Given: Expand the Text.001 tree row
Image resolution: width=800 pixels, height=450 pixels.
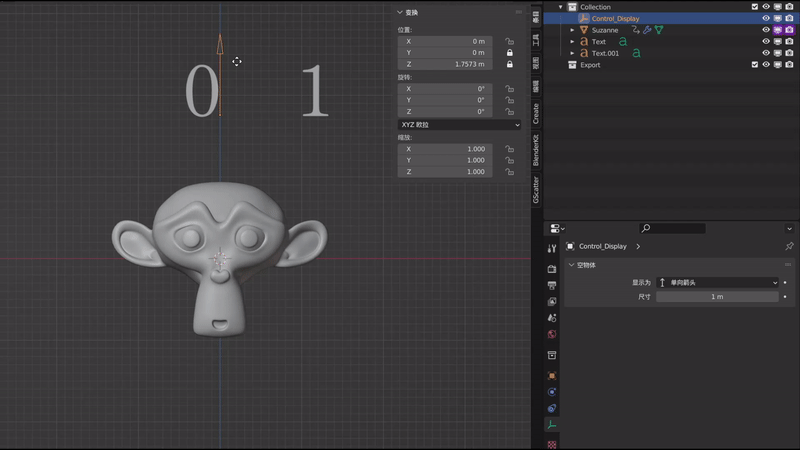Looking at the screenshot, I should pos(572,53).
